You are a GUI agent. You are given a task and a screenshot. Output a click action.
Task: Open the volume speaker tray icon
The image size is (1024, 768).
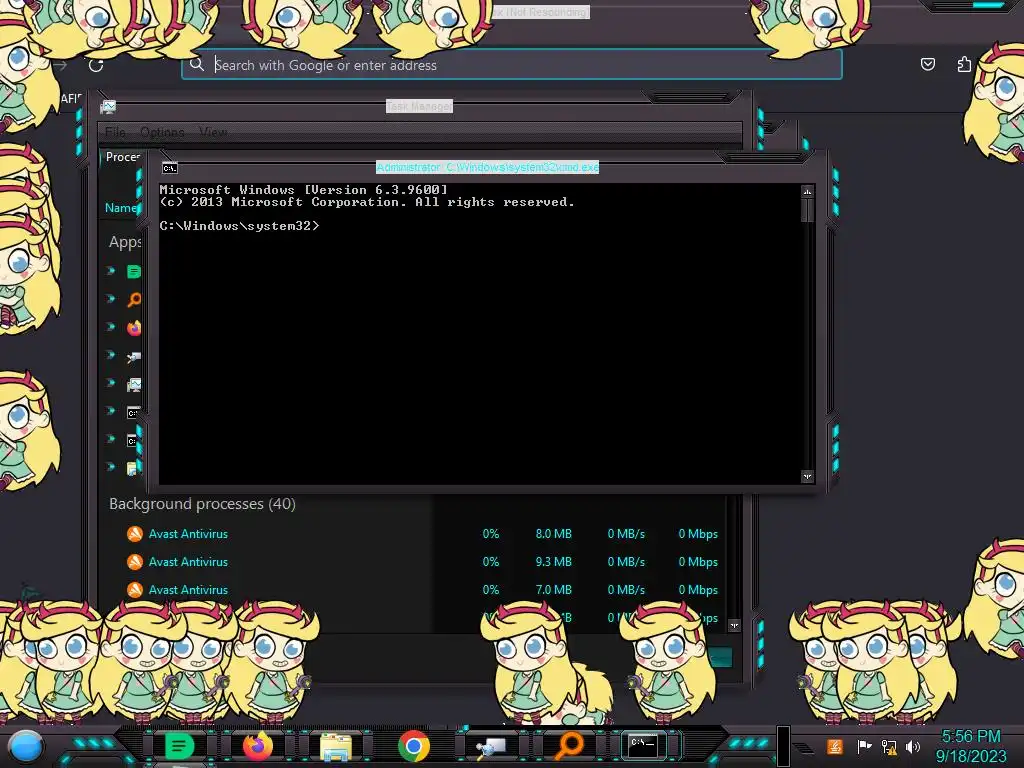(x=913, y=746)
